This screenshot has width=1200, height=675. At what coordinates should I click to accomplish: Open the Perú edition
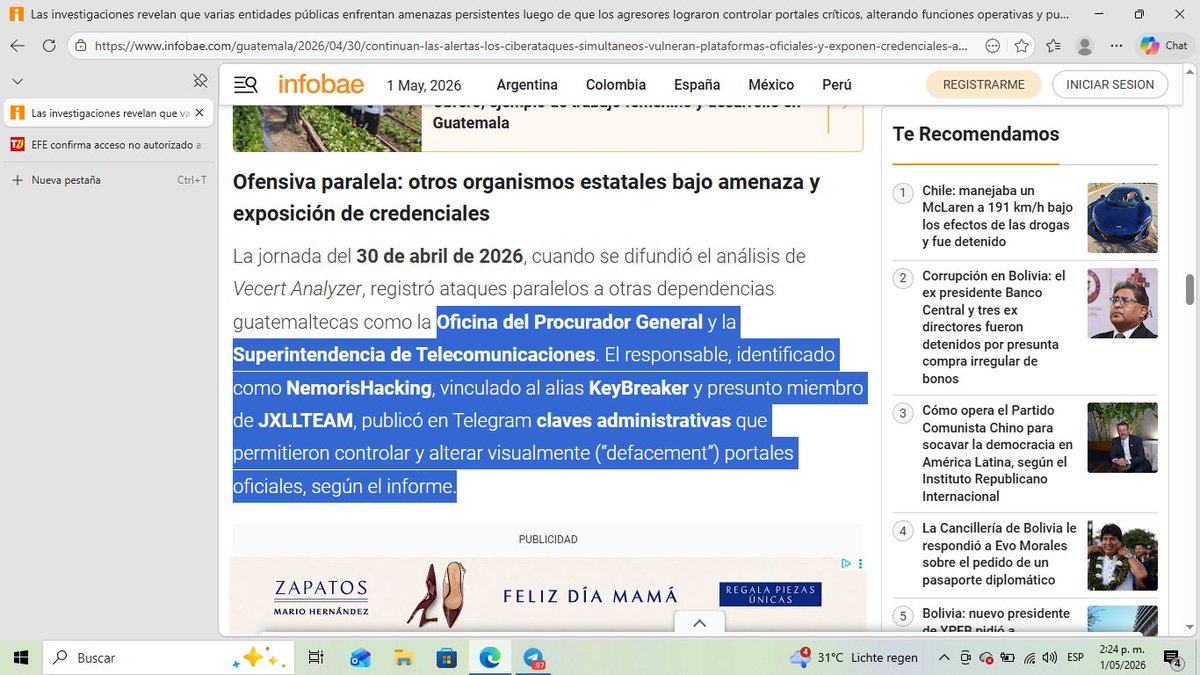pos(837,85)
